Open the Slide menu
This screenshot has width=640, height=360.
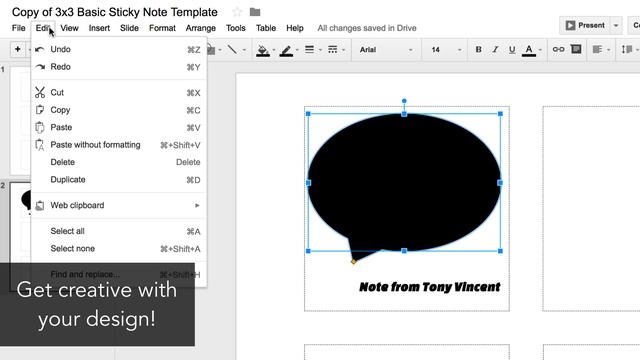tap(129, 28)
